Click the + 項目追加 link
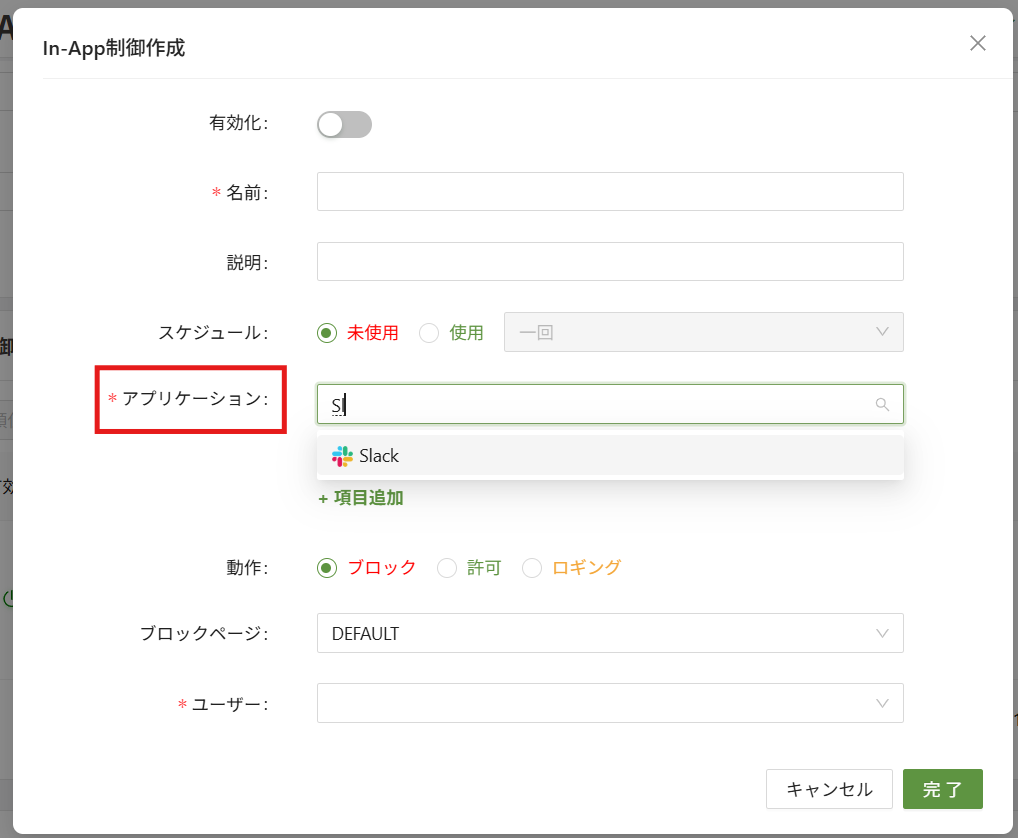This screenshot has width=1018, height=838. pyautogui.click(x=361, y=498)
